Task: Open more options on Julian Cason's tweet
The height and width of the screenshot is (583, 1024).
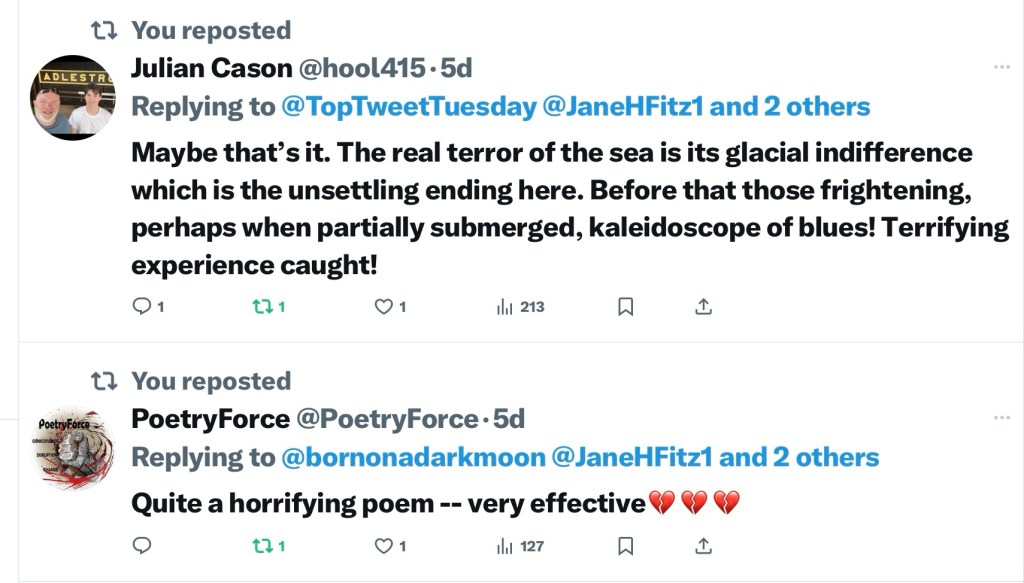Action: click(x=1001, y=67)
